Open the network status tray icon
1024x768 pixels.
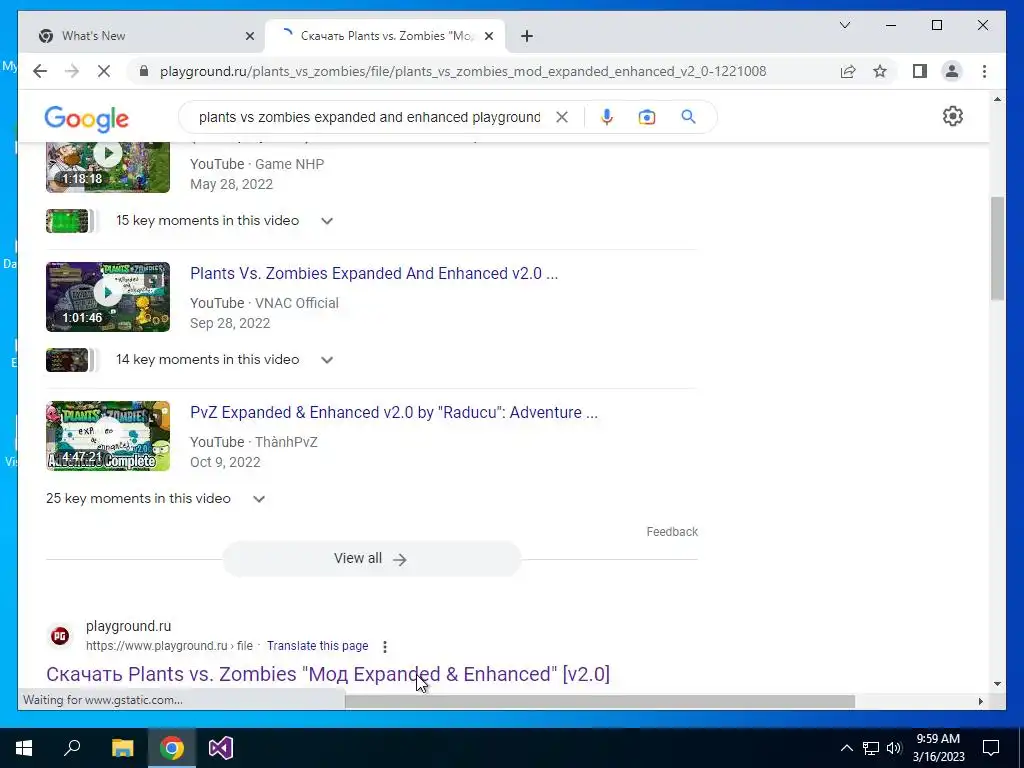coord(871,748)
